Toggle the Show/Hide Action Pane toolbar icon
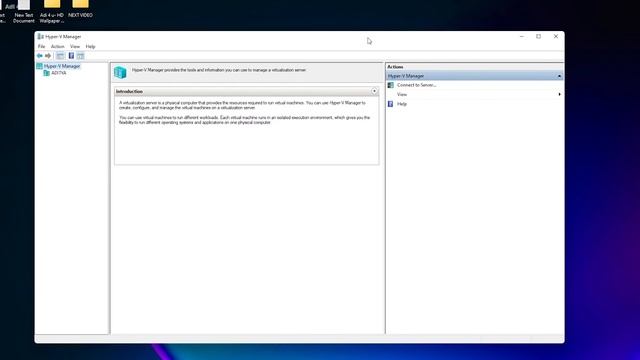Image resolution: width=640 pixels, height=360 pixels. tap(80, 56)
